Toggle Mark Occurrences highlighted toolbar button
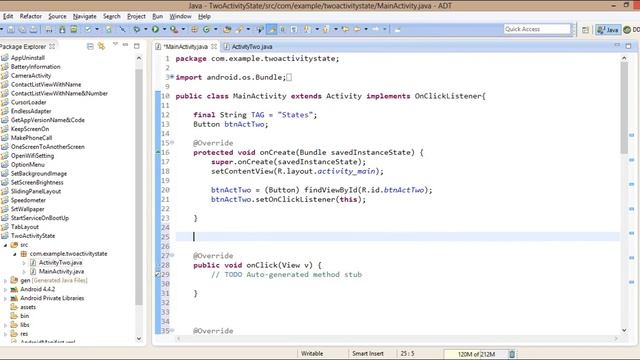This screenshot has width=640, height=360. click(x=271, y=29)
